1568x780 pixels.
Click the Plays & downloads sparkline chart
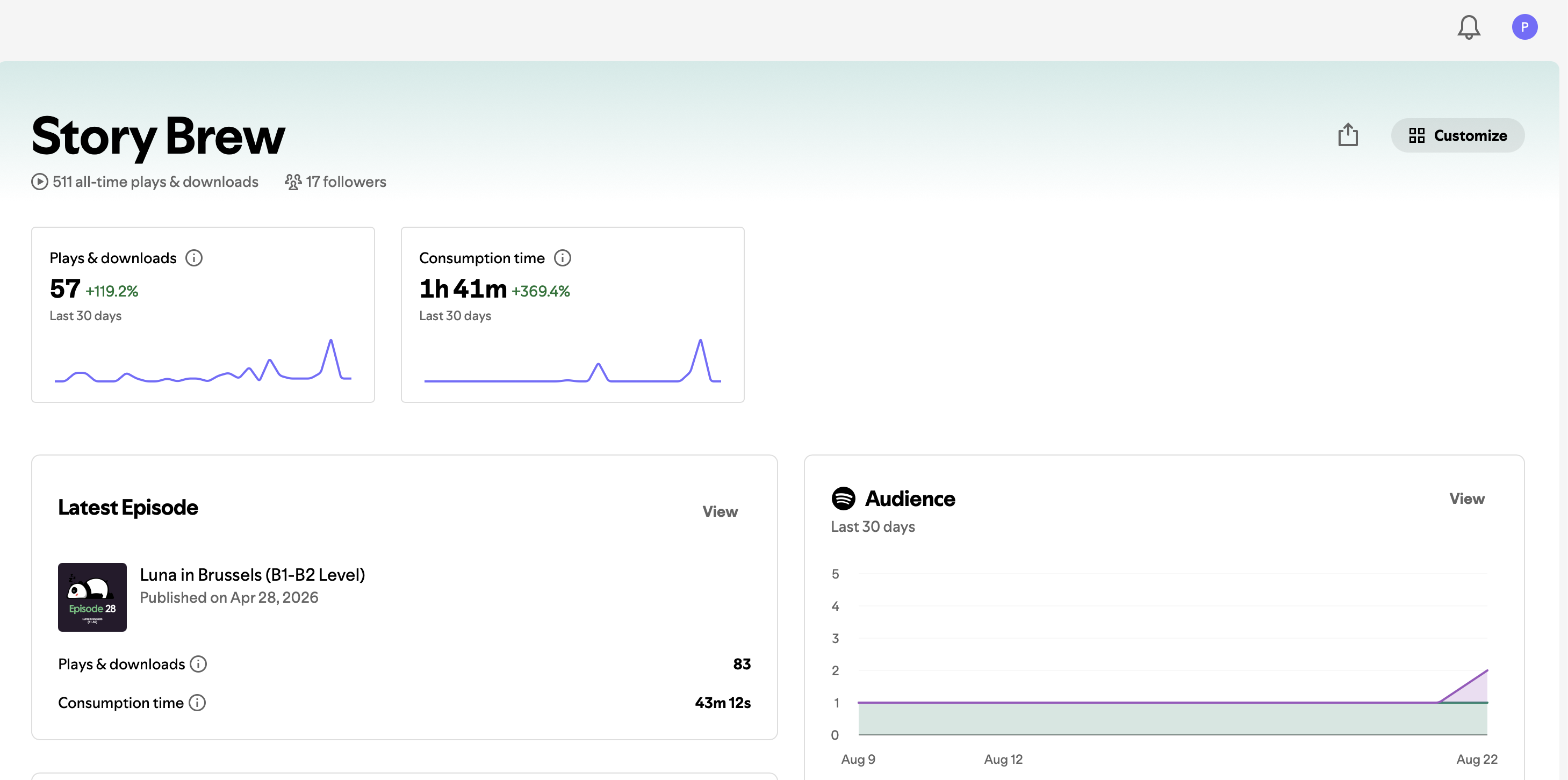(x=203, y=360)
